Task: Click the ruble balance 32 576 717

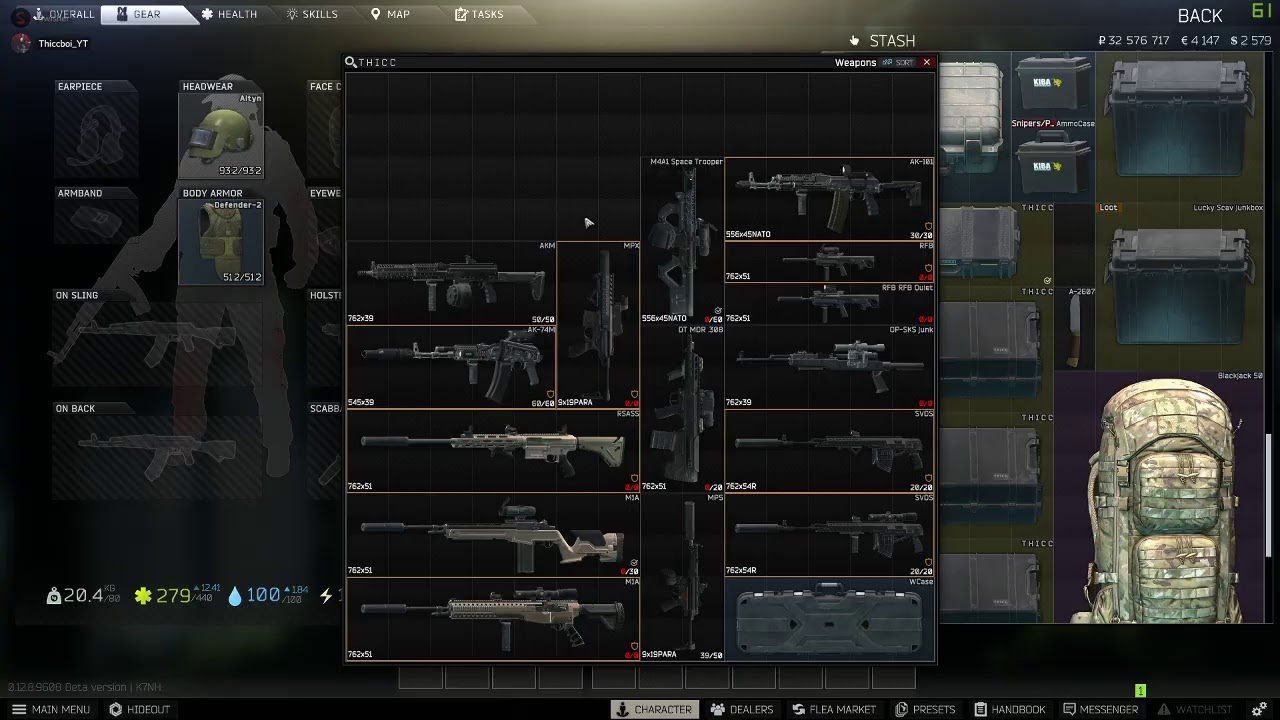Action: click(x=1133, y=41)
